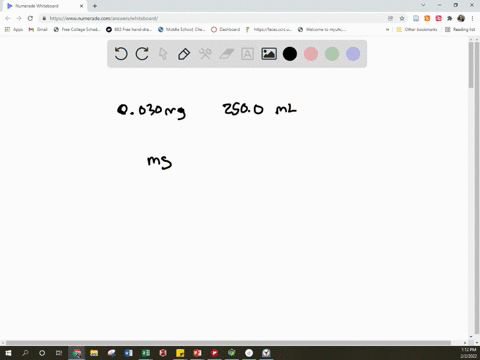This screenshot has width=480, height=360.
Task: Open Chrome from the taskbar
Action: 77,353
